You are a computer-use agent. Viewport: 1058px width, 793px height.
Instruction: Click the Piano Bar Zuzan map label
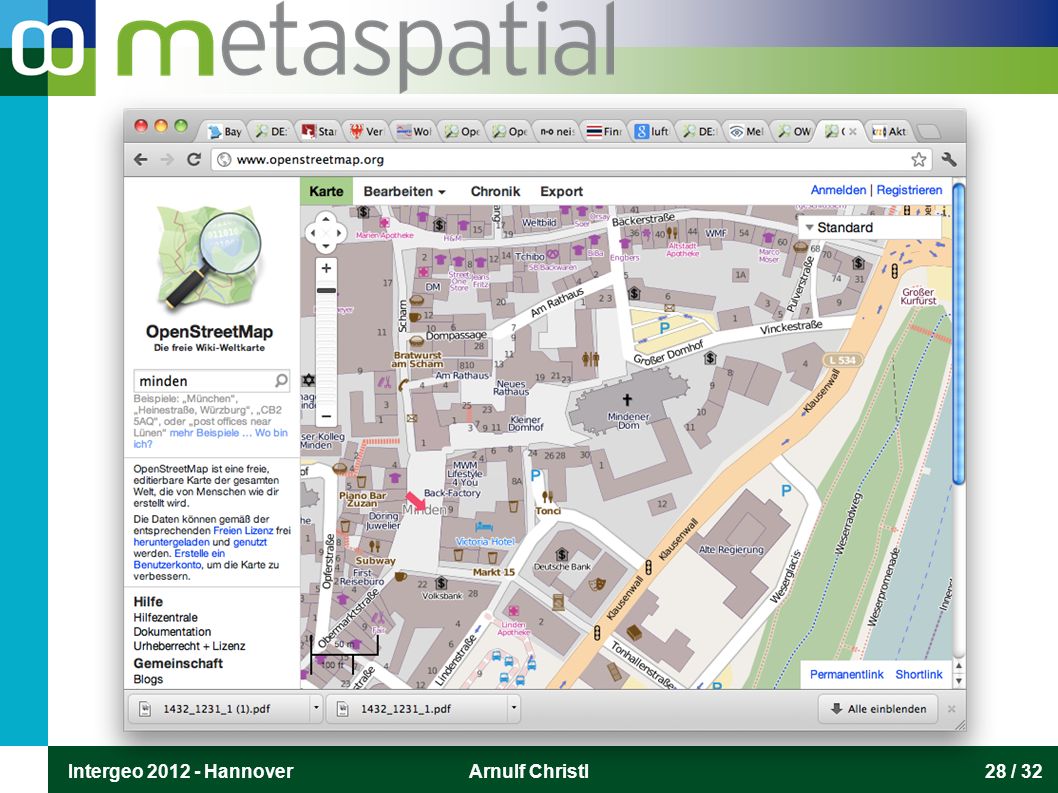[x=362, y=499]
